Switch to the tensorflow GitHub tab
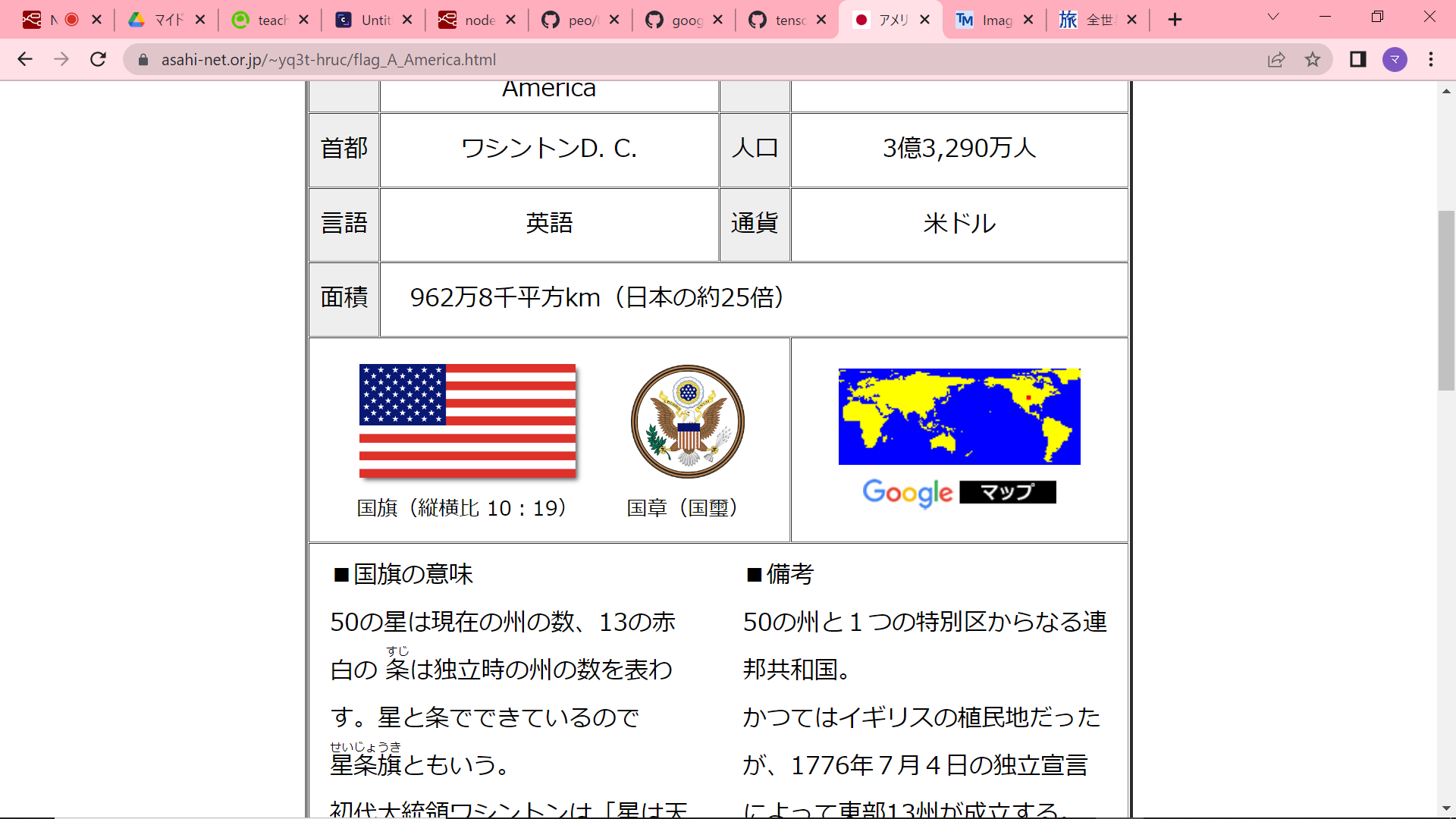Screen dimensions: 1456x819 click(785, 19)
